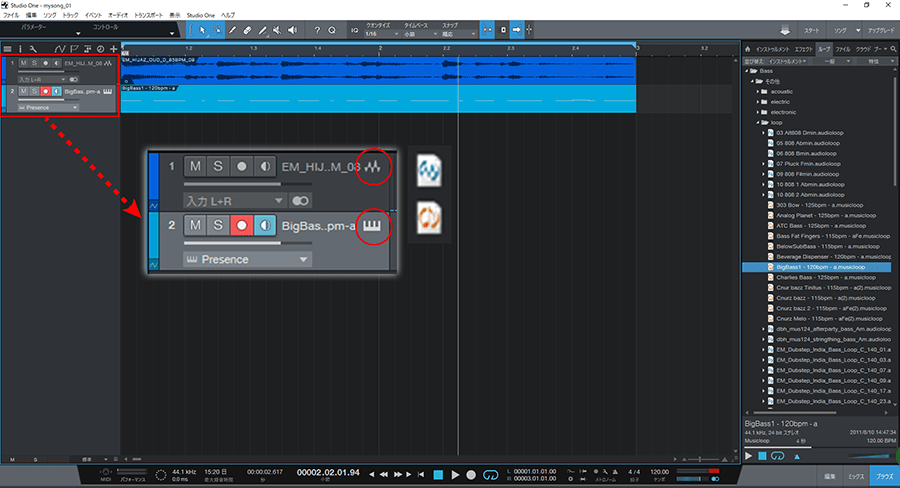This screenshot has height=488, width=900.
Task: Open the ファイル menu
Action: [11, 16]
